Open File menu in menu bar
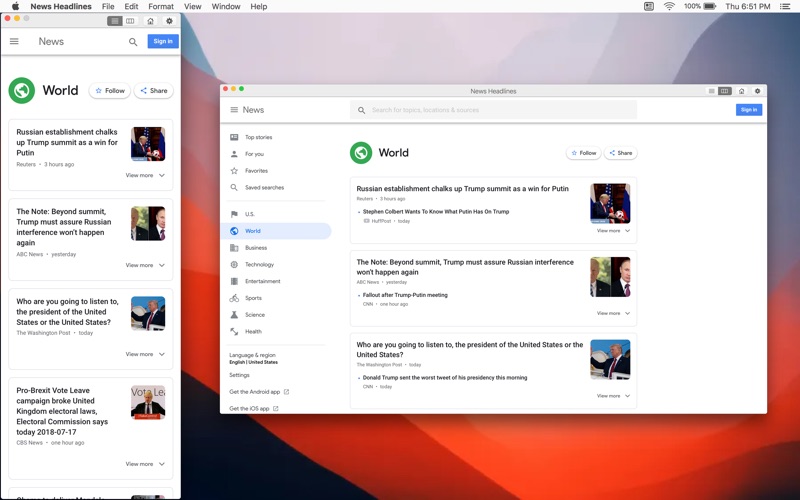800x500 pixels. [108, 7]
